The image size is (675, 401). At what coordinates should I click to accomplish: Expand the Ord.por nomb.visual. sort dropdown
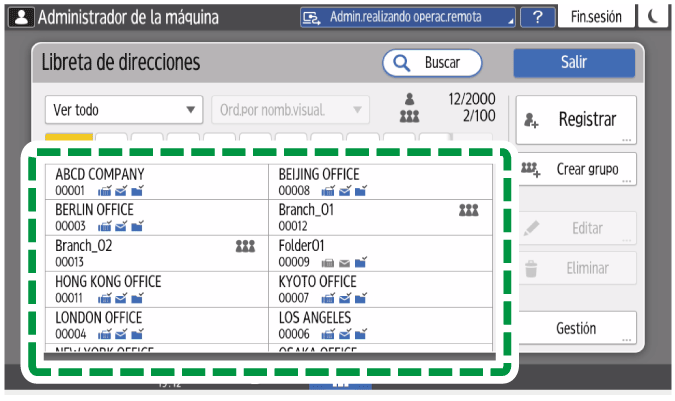pos(290,110)
